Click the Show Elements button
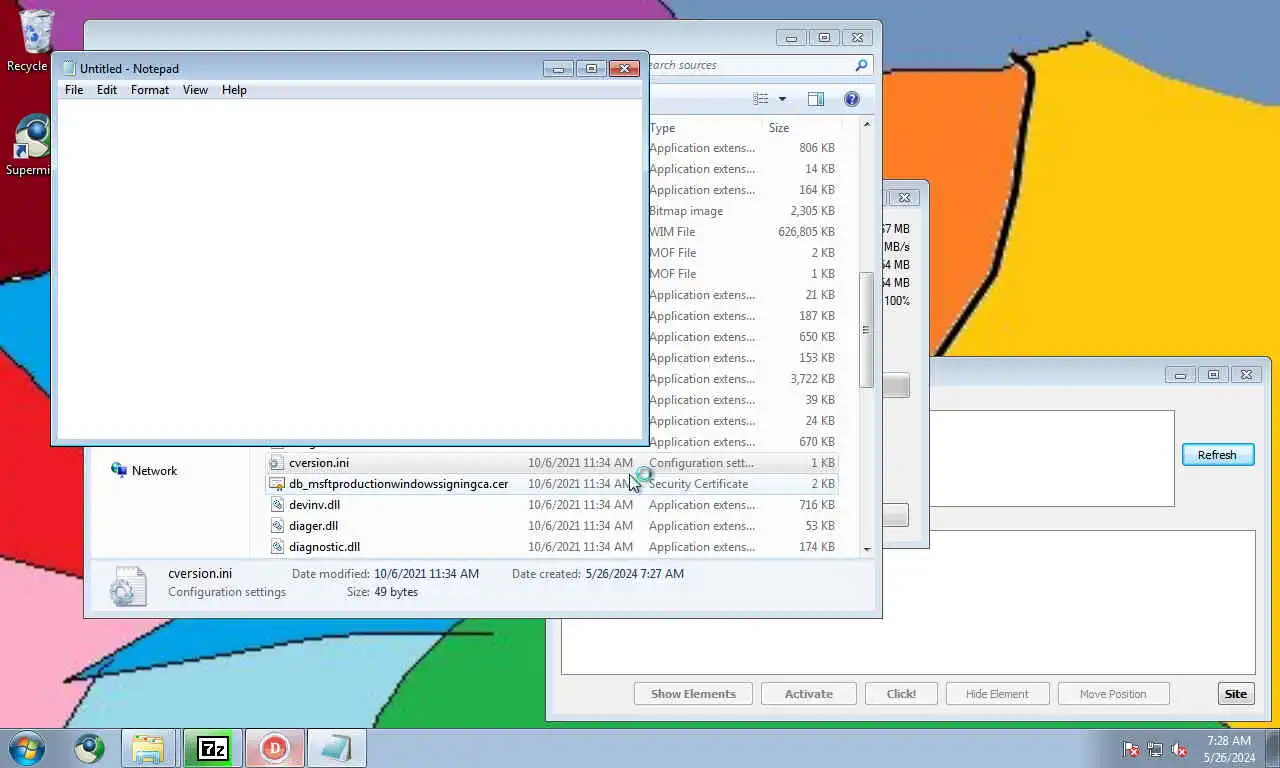1280x768 pixels. click(693, 694)
